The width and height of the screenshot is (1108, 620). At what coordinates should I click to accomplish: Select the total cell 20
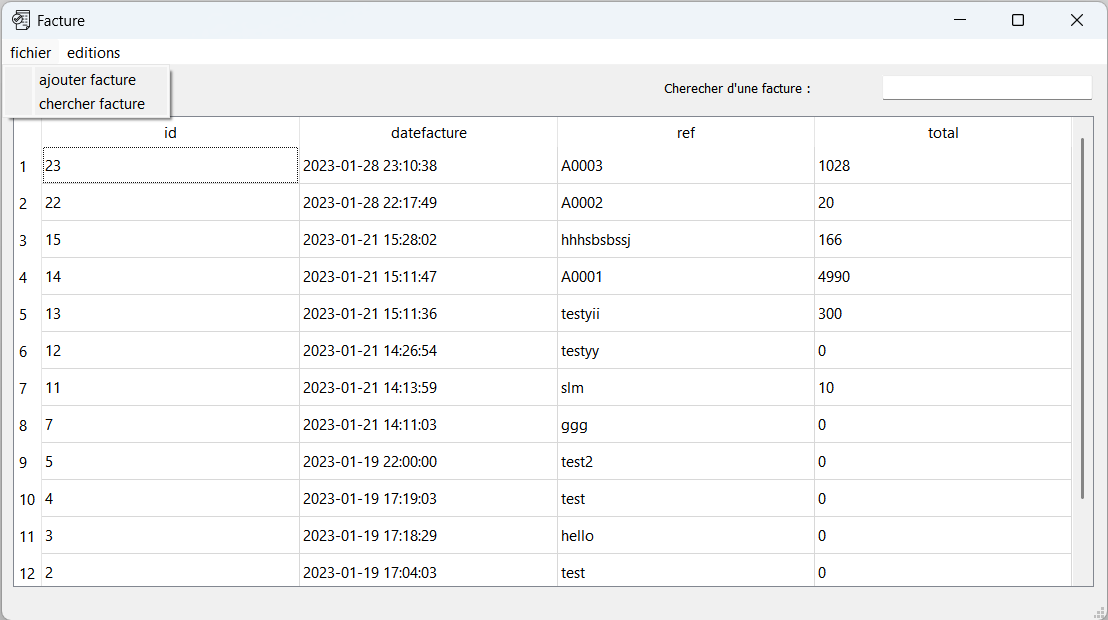(x=943, y=203)
